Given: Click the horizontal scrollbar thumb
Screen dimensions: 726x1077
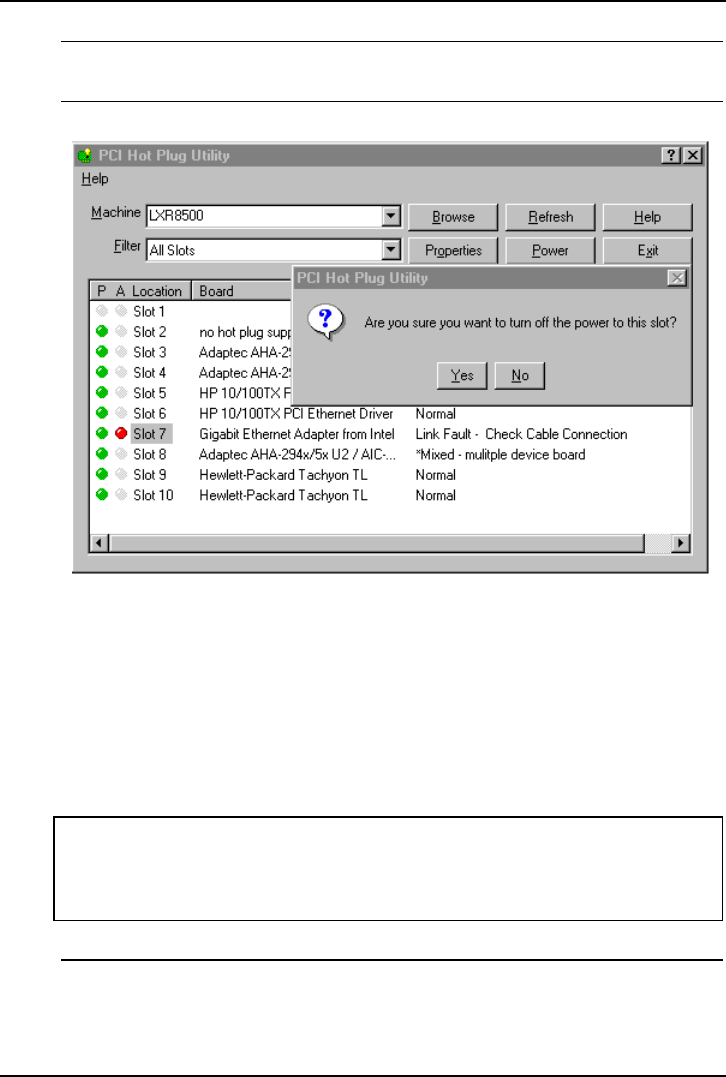Looking at the screenshot, I should tap(376, 543).
